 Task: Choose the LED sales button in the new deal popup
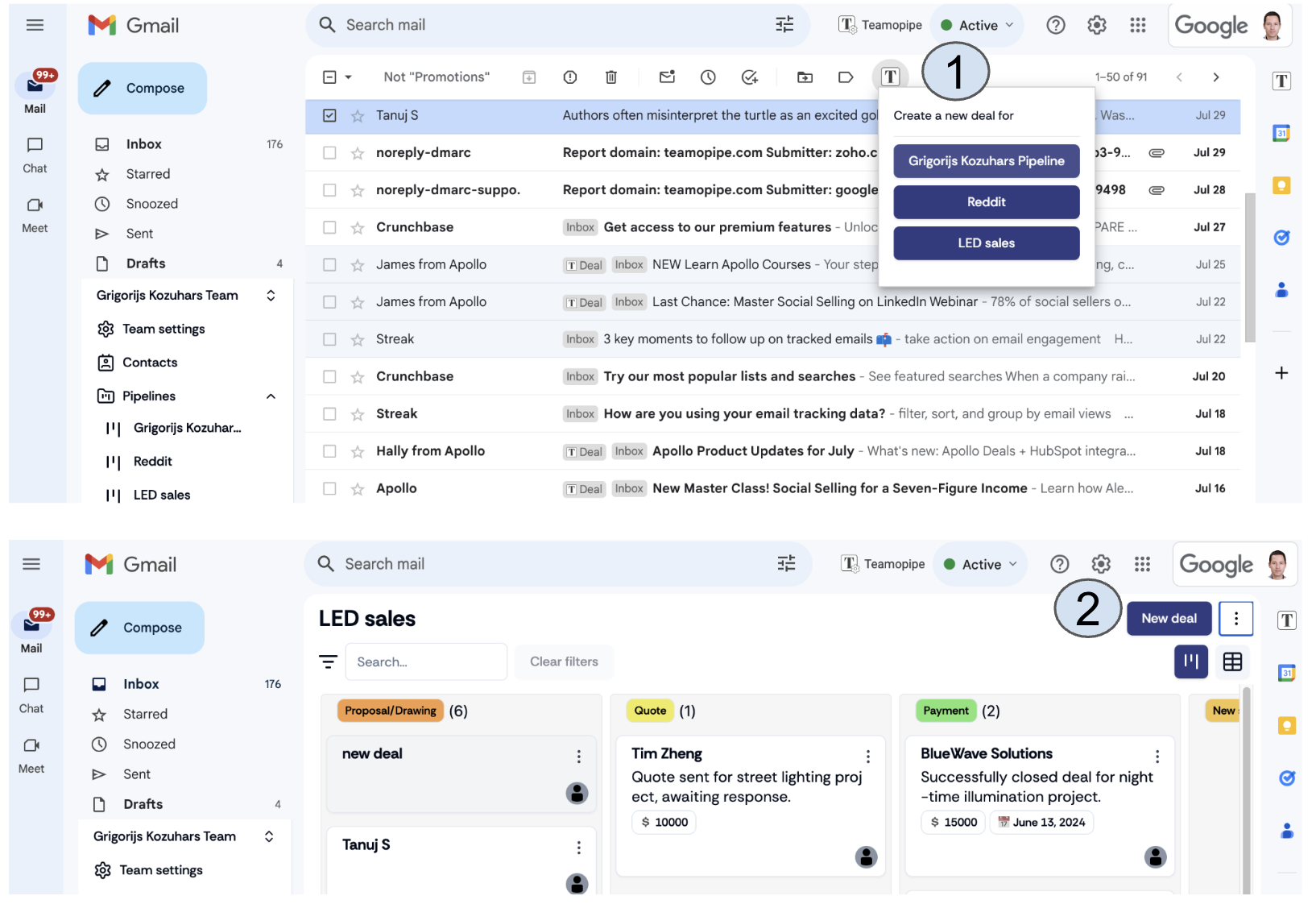(x=987, y=243)
